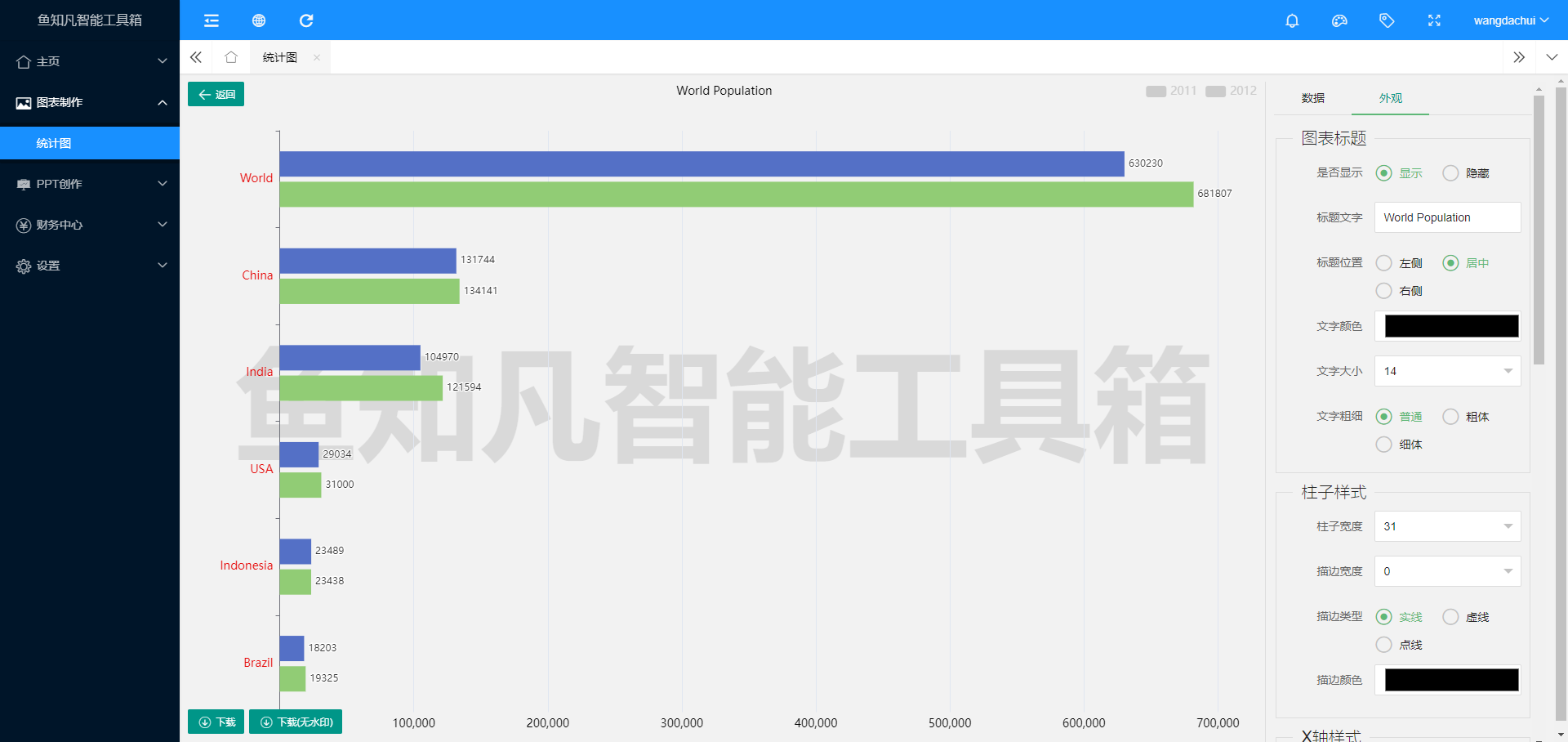Choose 细体 font weight

tap(1399, 445)
